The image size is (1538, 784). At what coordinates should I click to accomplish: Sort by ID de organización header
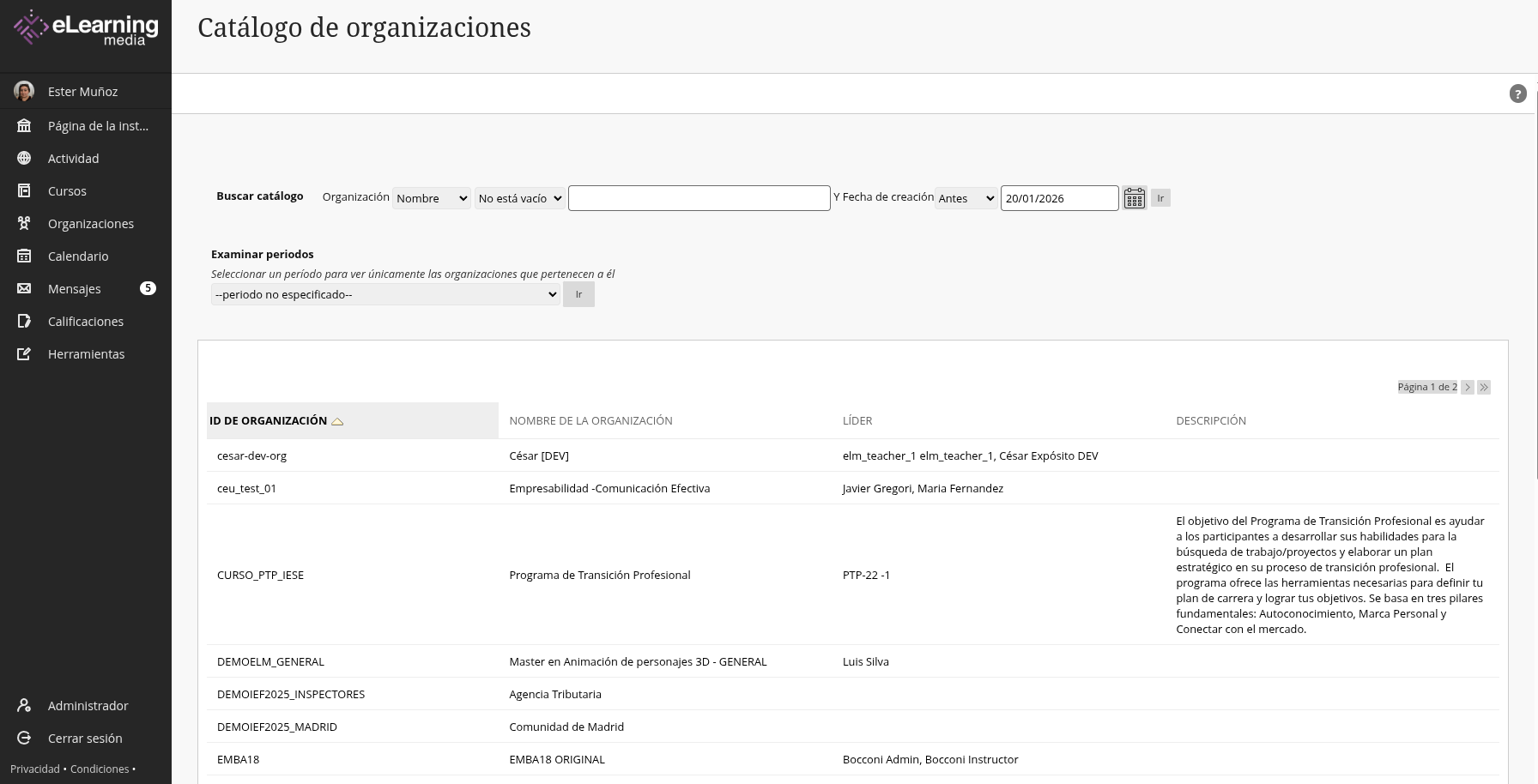[268, 420]
